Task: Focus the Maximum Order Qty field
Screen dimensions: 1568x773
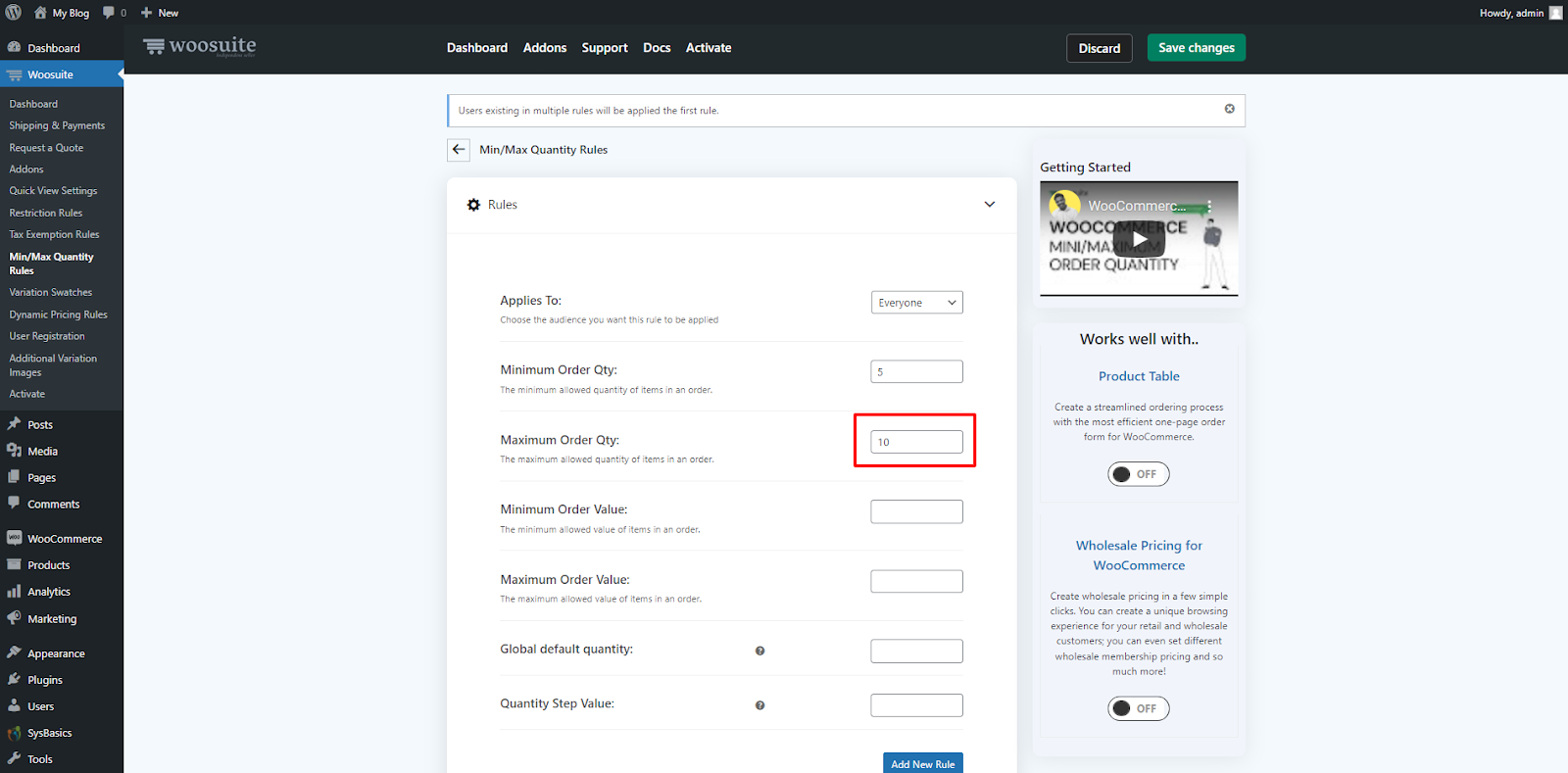Action: tap(916, 442)
